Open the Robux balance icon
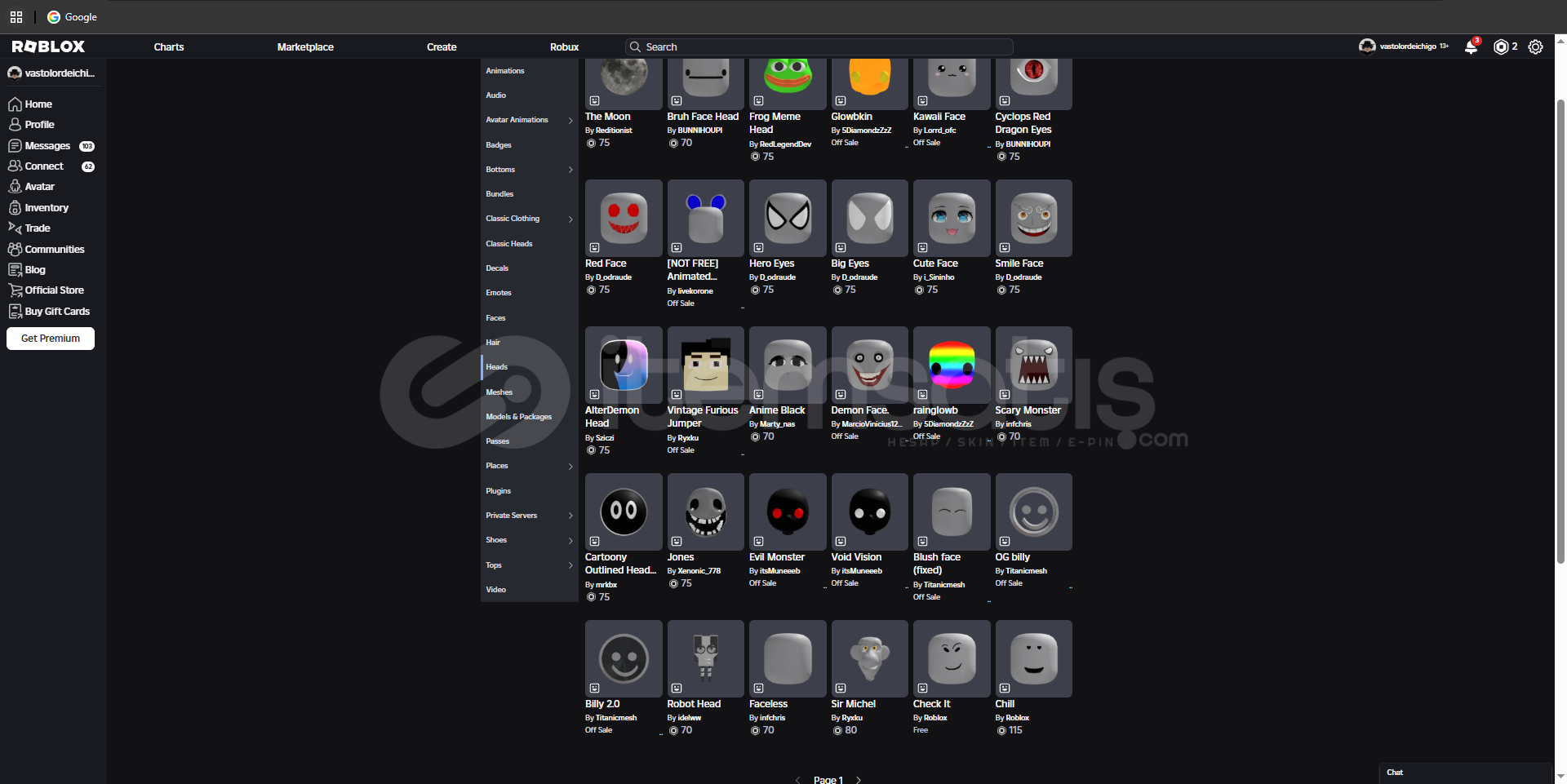Image resolution: width=1567 pixels, height=784 pixels. coord(1500,47)
